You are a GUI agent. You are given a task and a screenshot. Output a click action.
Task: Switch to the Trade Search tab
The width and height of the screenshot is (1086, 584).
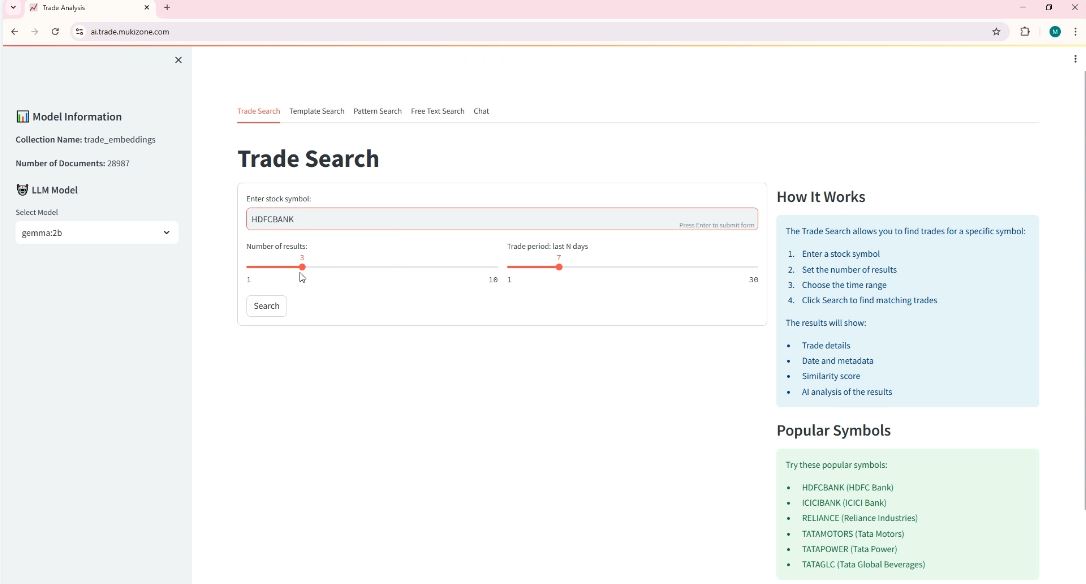click(258, 112)
